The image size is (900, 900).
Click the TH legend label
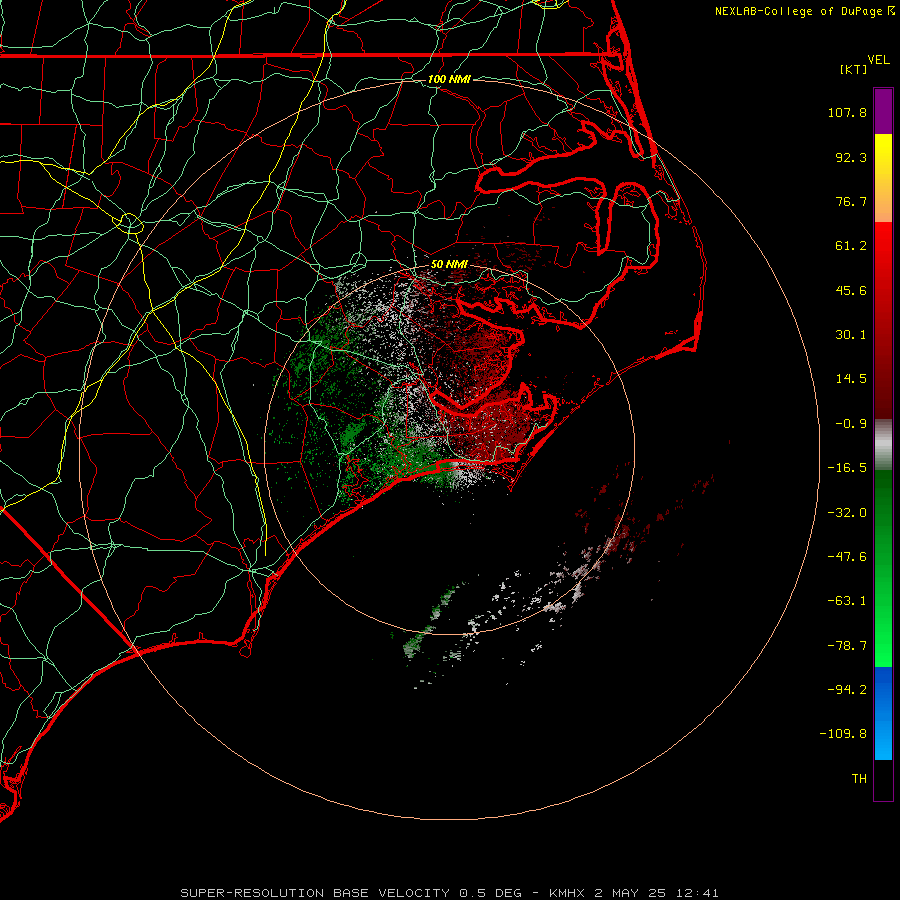point(859,779)
